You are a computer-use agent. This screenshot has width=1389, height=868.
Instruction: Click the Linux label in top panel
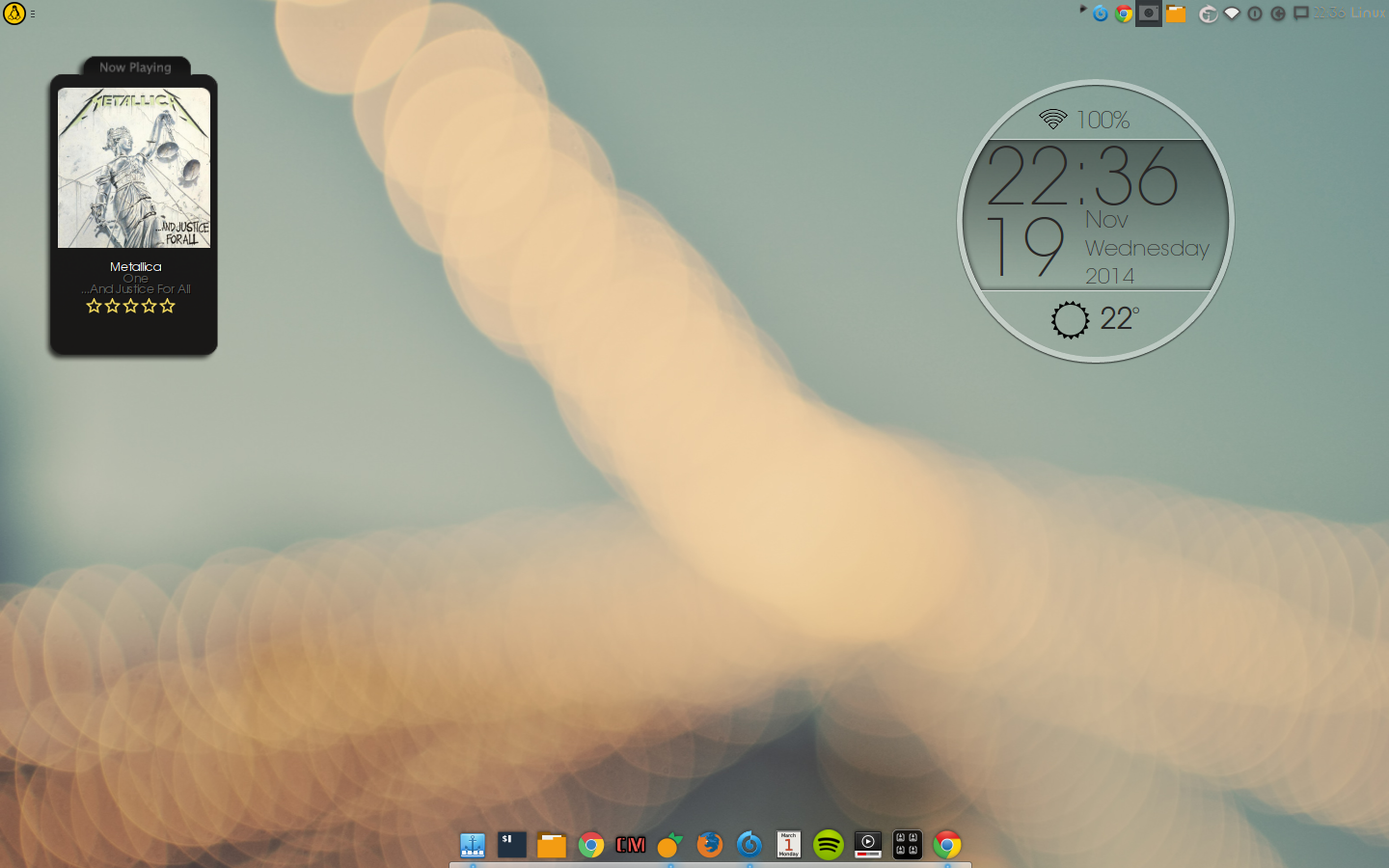(x=1368, y=13)
